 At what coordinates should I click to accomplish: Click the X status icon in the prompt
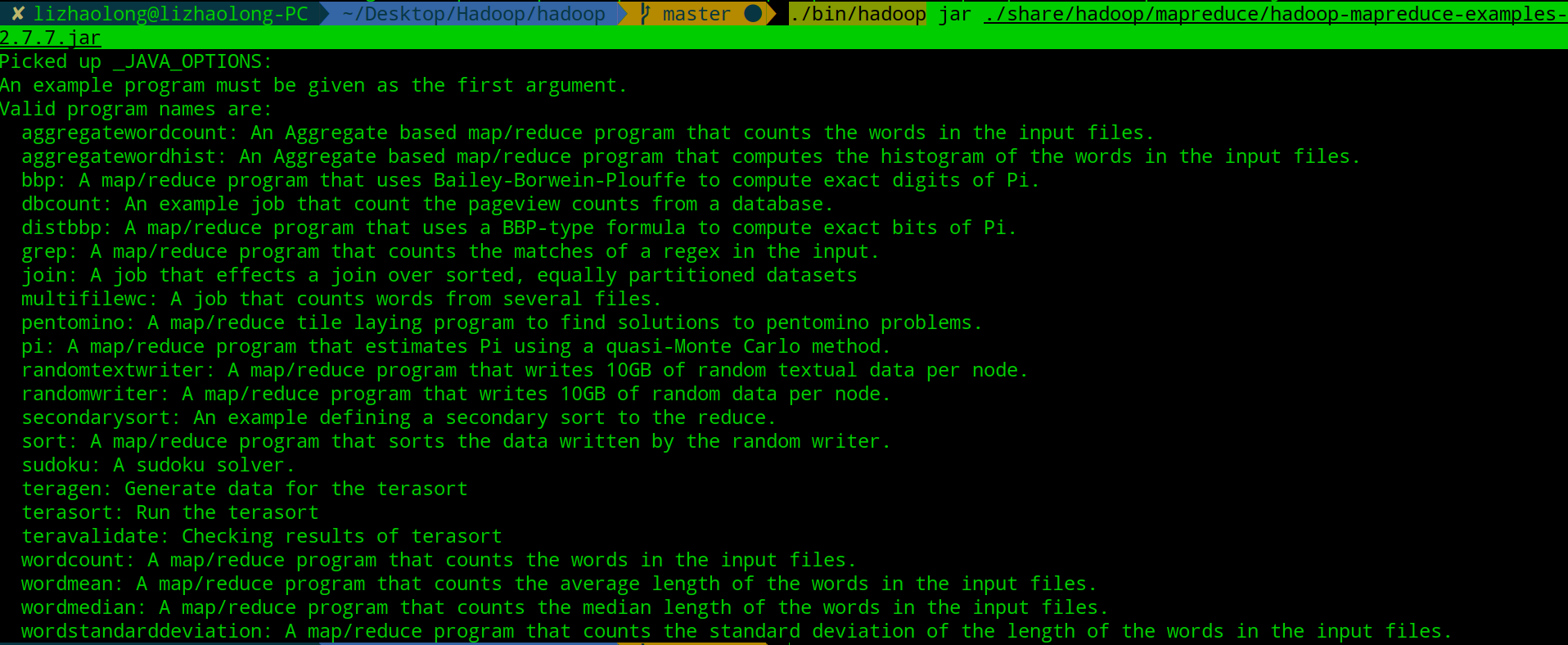coord(18,14)
